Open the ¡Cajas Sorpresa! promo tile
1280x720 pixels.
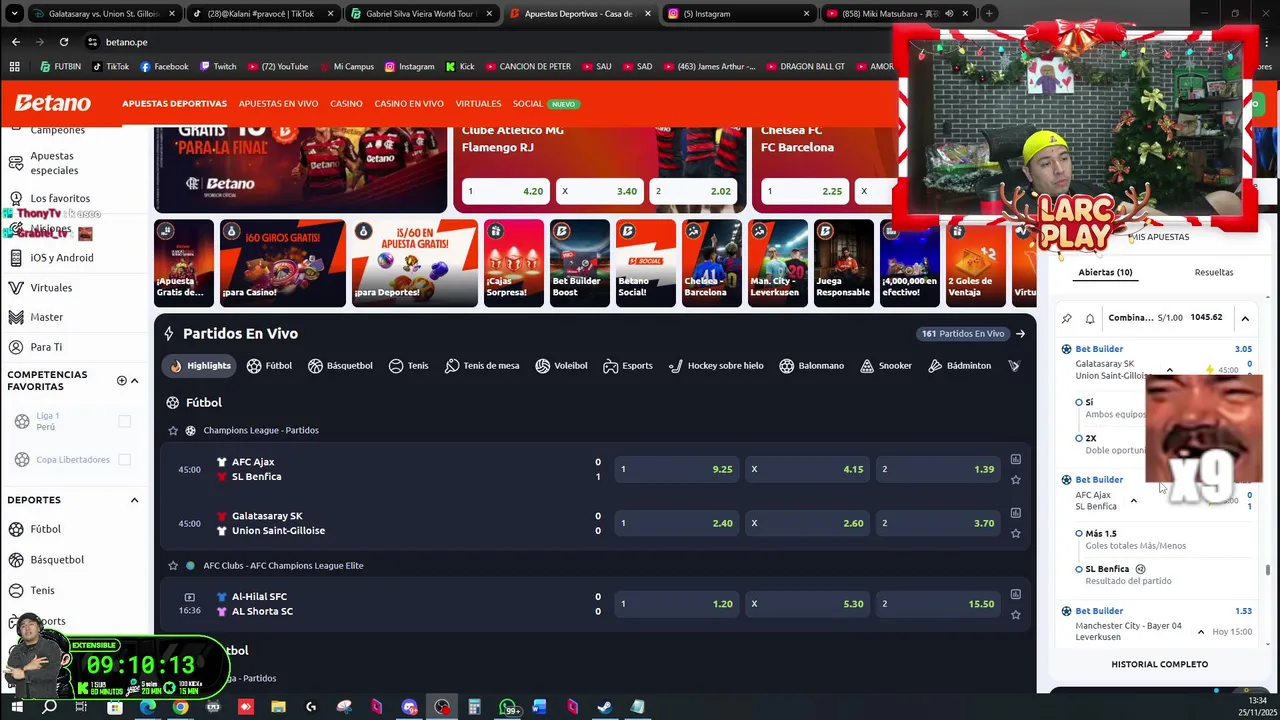click(513, 263)
